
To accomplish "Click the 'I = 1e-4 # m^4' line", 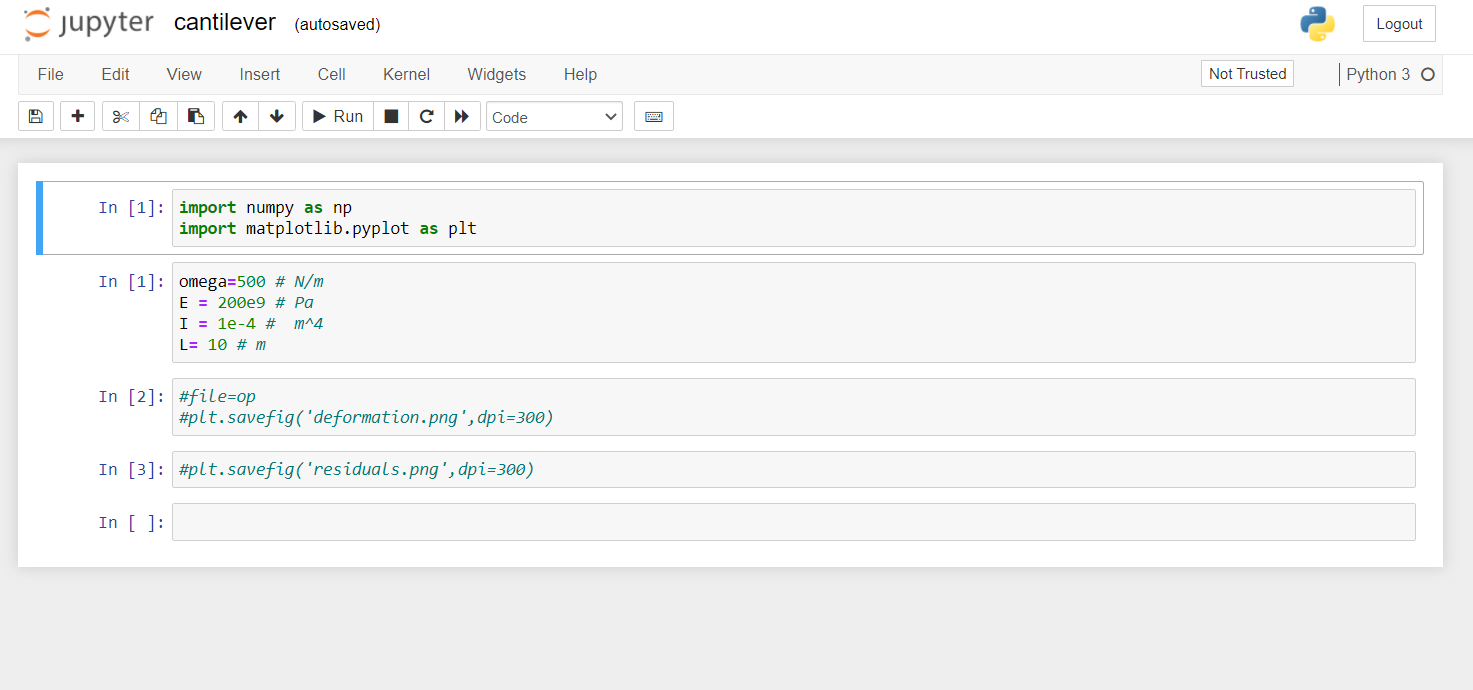I will 251,324.
